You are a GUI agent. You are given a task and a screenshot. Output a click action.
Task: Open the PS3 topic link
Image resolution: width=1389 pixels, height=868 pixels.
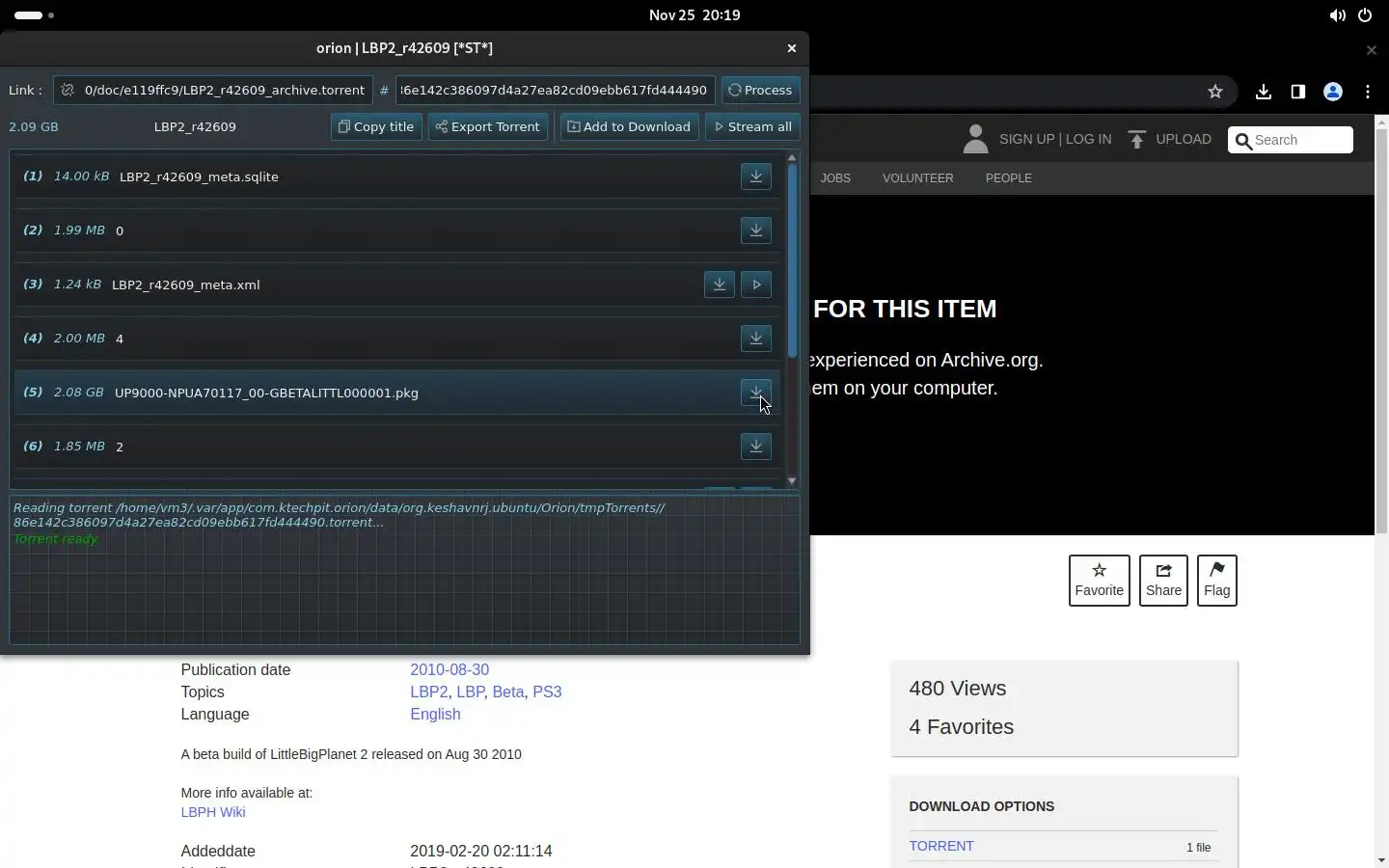(x=547, y=692)
